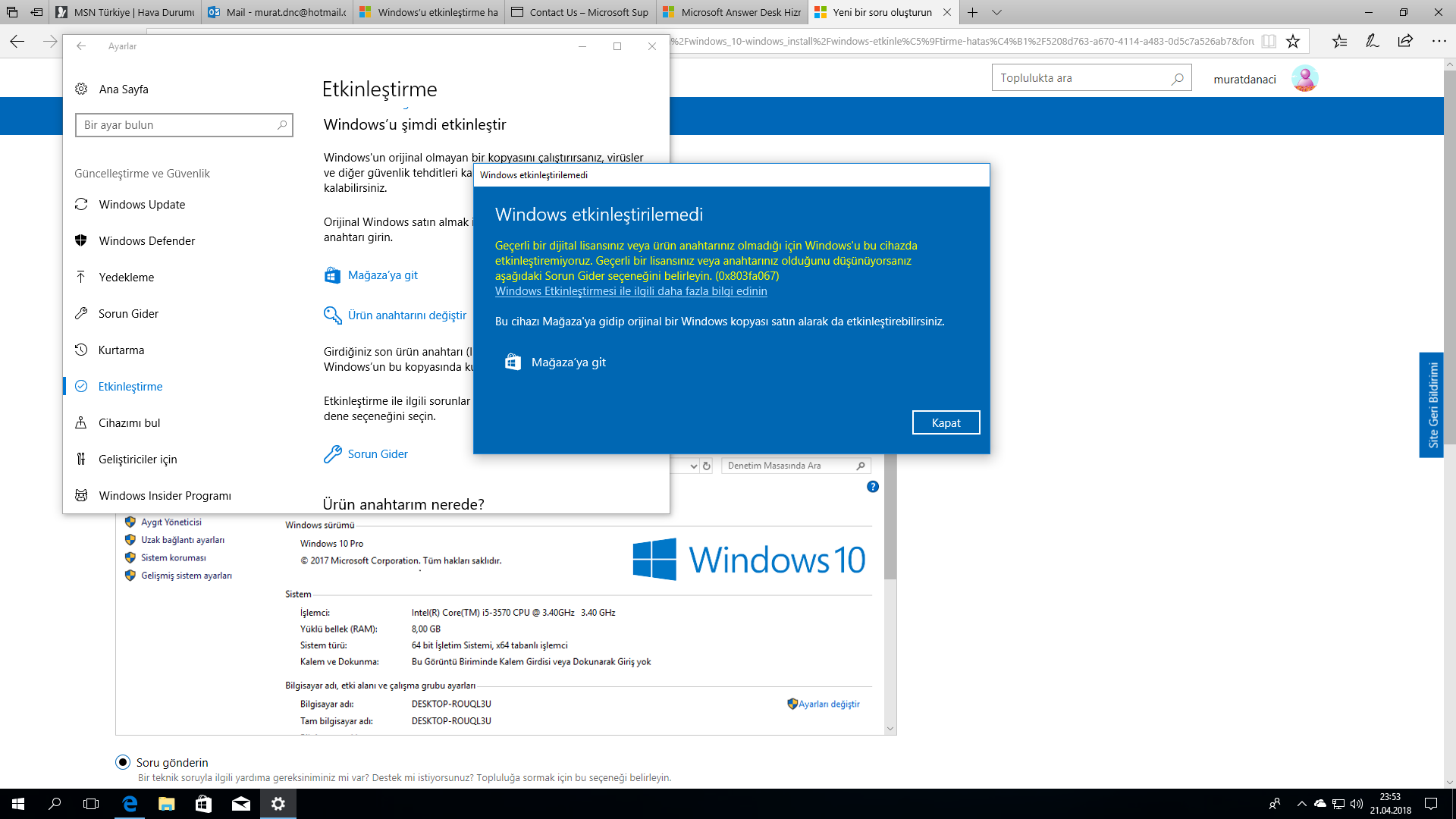The height and width of the screenshot is (819, 1456).
Task: Open the Action Center notification icon
Action: [x=1431, y=804]
